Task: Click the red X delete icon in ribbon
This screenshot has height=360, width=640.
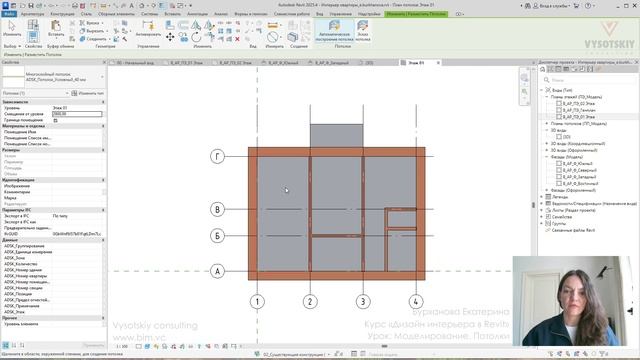Action: [237, 39]
